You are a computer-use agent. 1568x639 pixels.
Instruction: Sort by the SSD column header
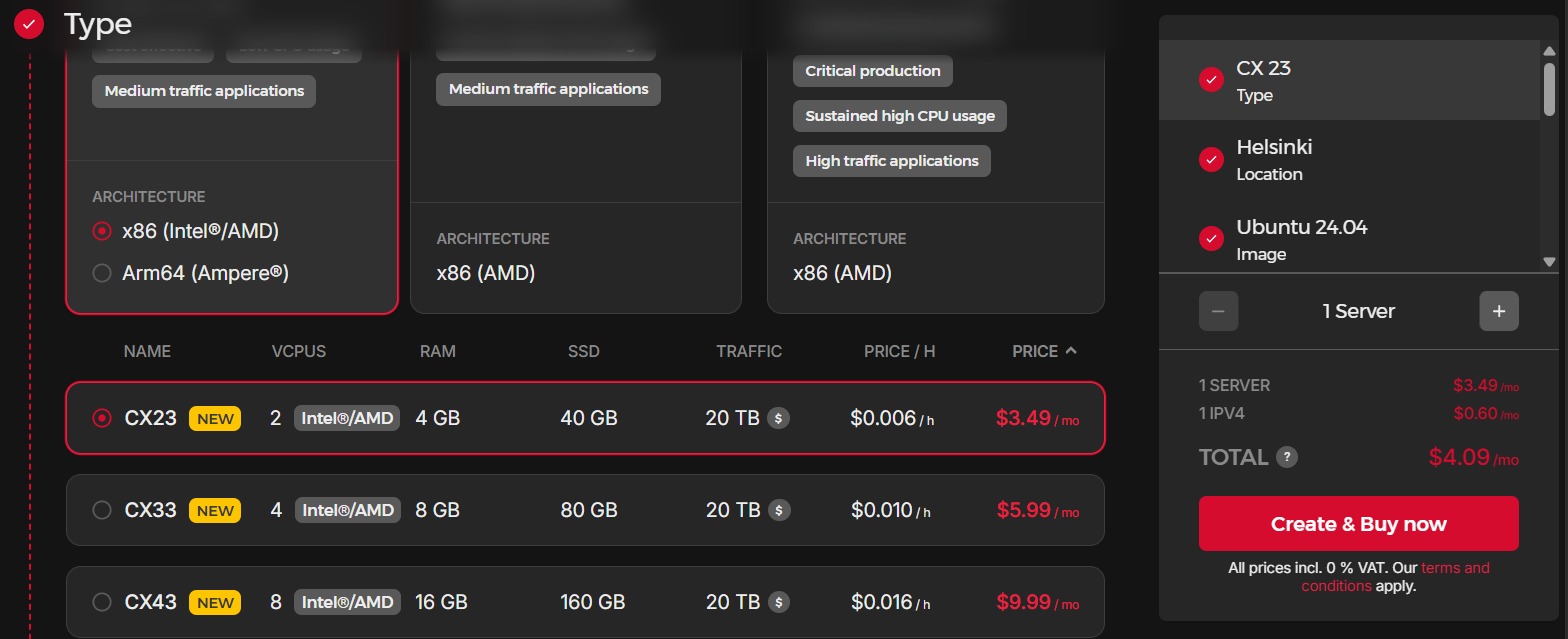pos(585,351)
